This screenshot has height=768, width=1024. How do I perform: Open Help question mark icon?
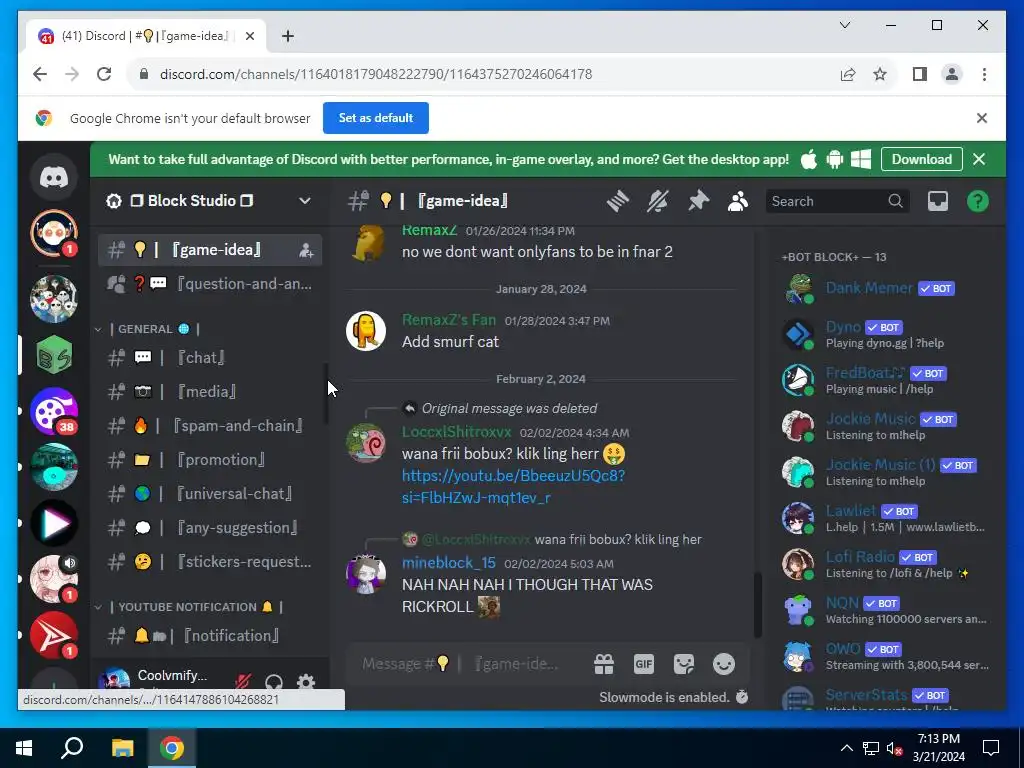(978, 201)
